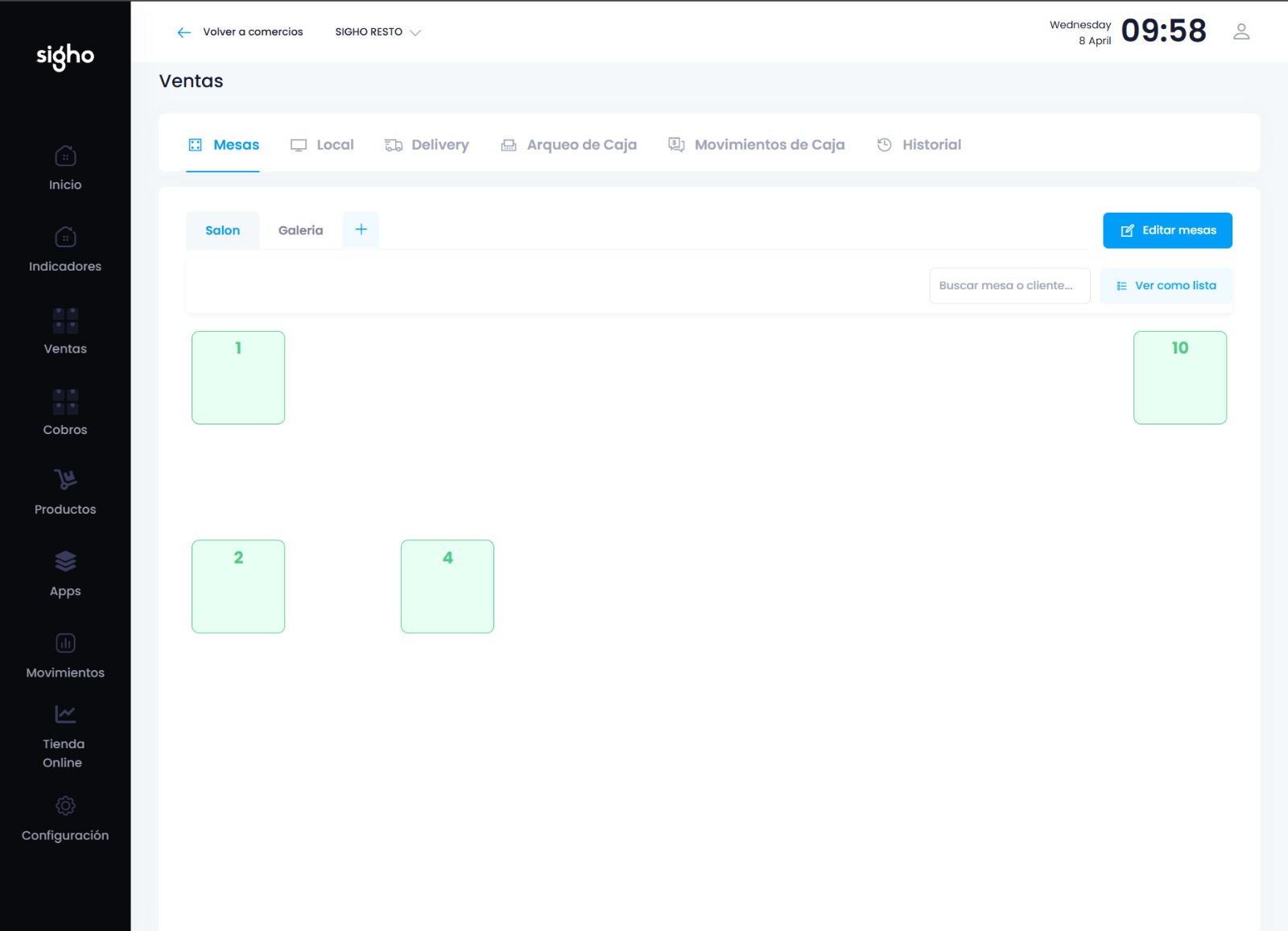
Task: Open the Historial tab
Action: tap(919, 145)
